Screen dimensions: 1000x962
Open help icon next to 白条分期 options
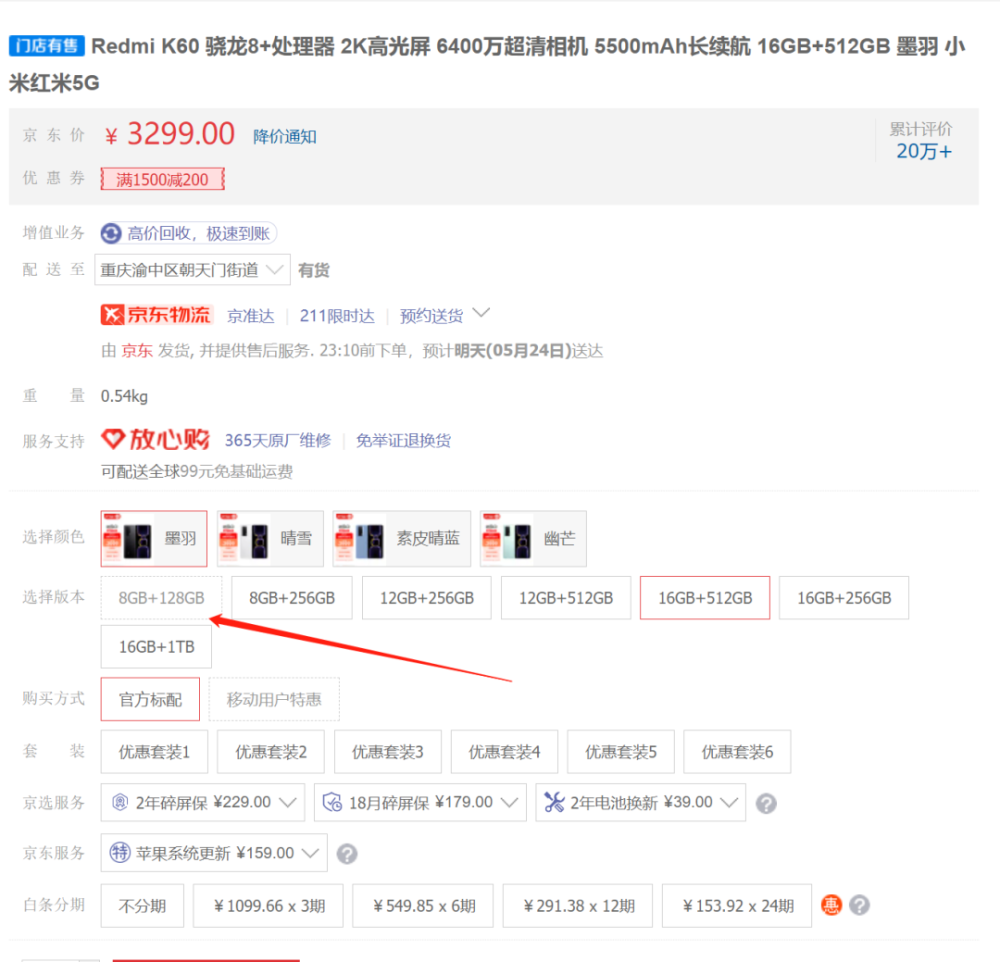pyautogui.click(x=859, y=905)
